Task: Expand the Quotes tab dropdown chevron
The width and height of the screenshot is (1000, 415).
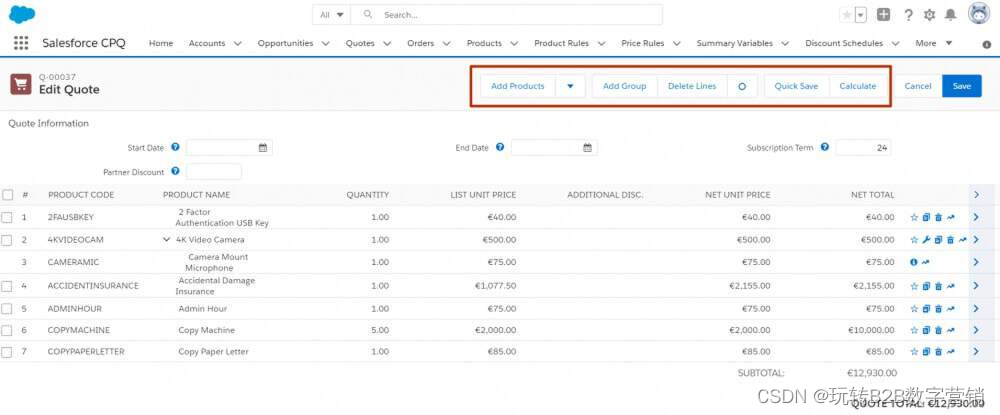Action: click(x=386, y=43)
